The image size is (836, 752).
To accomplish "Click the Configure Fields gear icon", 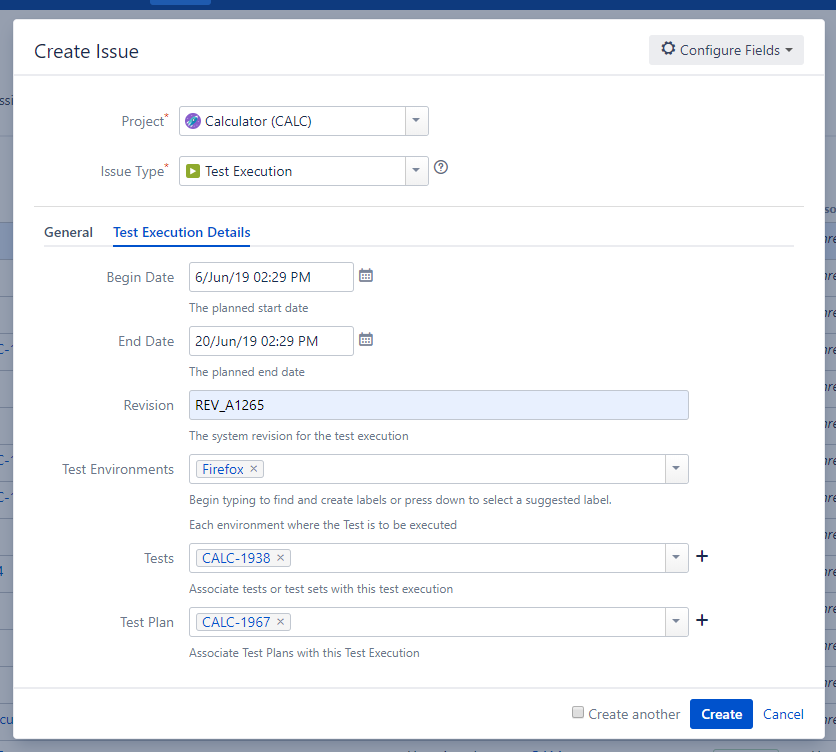I will tap(668, 49).
